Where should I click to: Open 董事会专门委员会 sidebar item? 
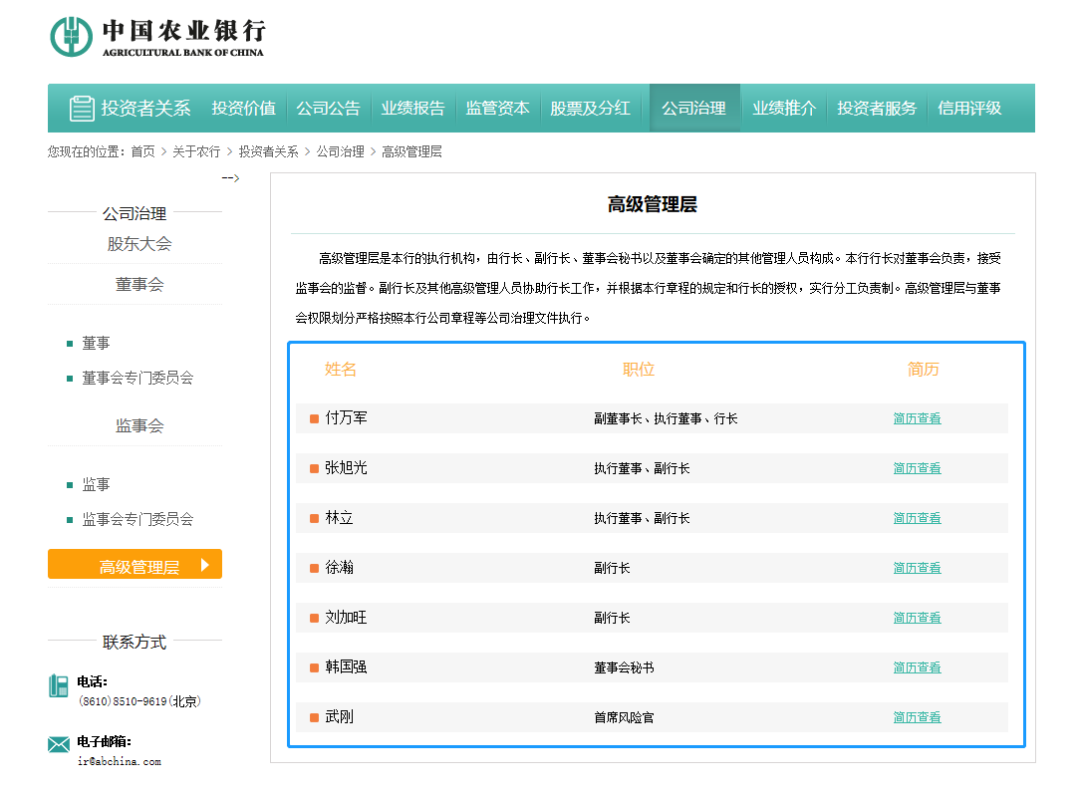(138, 377)
